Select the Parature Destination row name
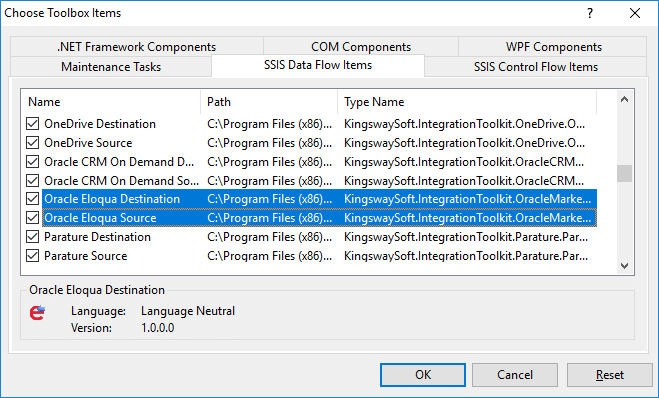Image resolution: width=659 pixels, height=398 pixels. (98, 237)
